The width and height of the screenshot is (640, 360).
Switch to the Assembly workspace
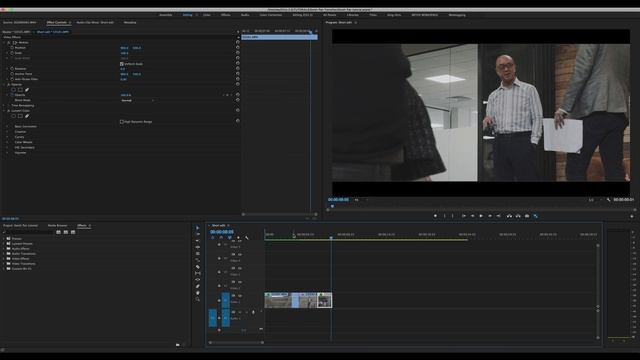pos(165,15)
